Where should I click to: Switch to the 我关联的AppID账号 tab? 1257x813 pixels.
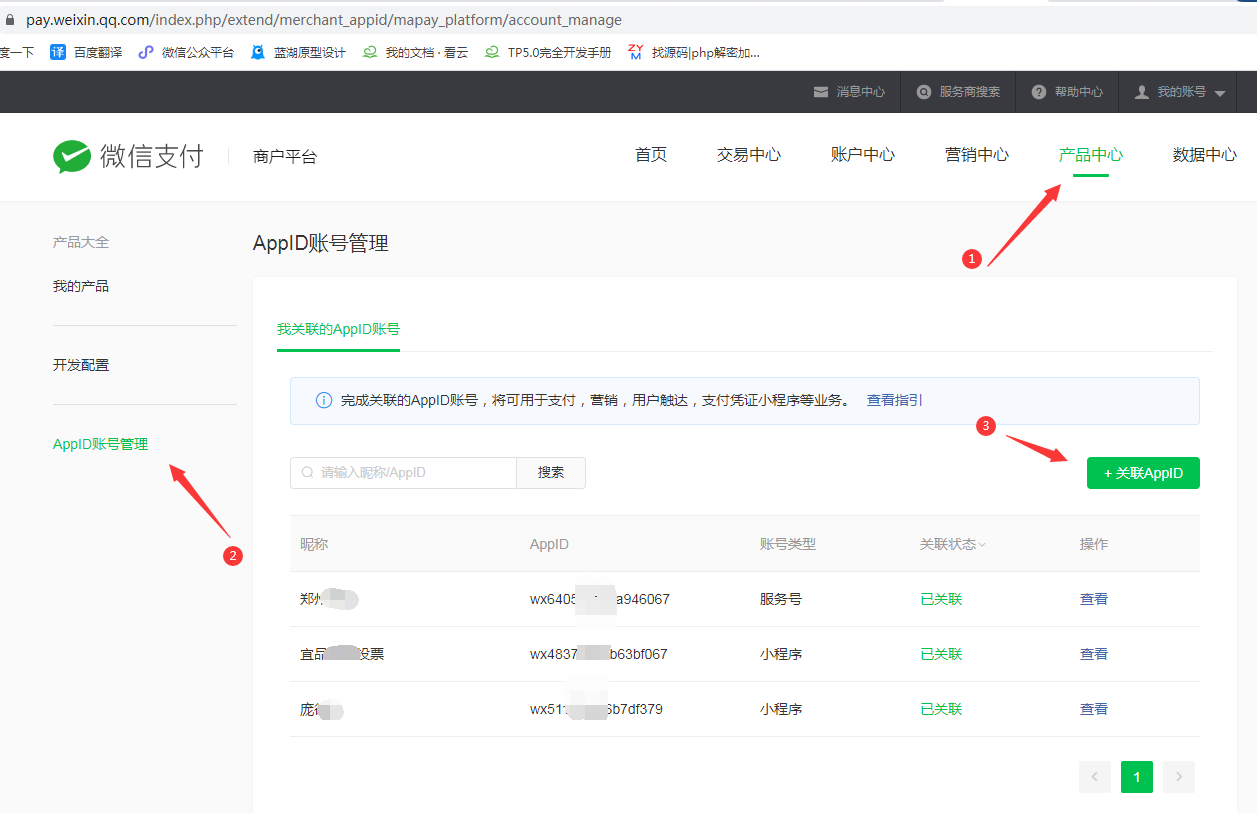pos(338,329)
